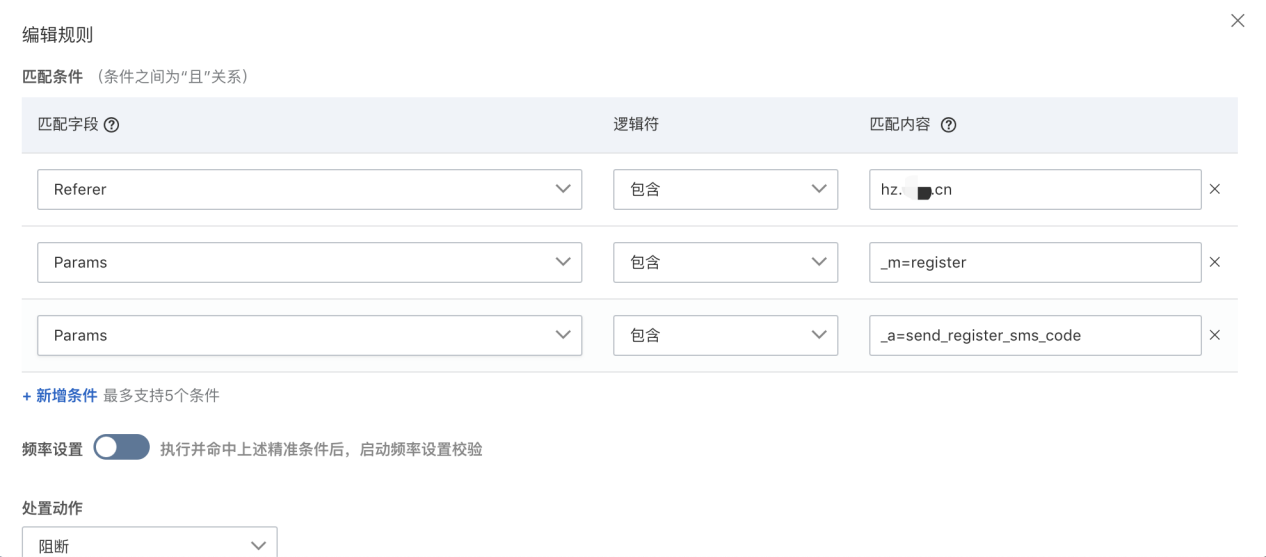Click the + 新增条件 link
This screenshot has height=557, width=1266.
pyautogui.click(x=60, y=395)
